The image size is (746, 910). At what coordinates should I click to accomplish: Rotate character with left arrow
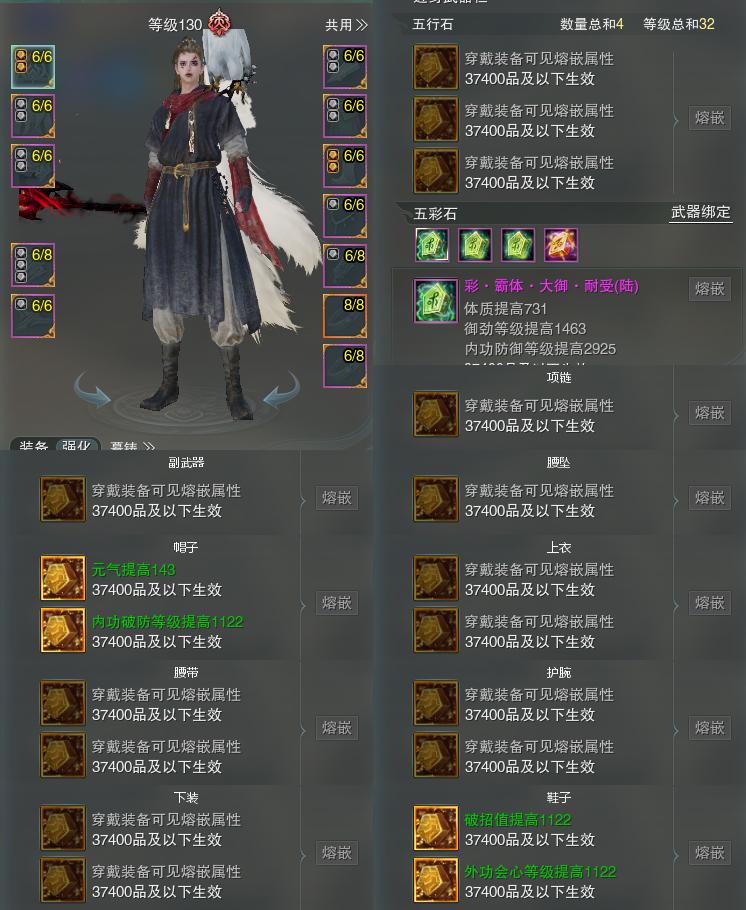[93, 390]
